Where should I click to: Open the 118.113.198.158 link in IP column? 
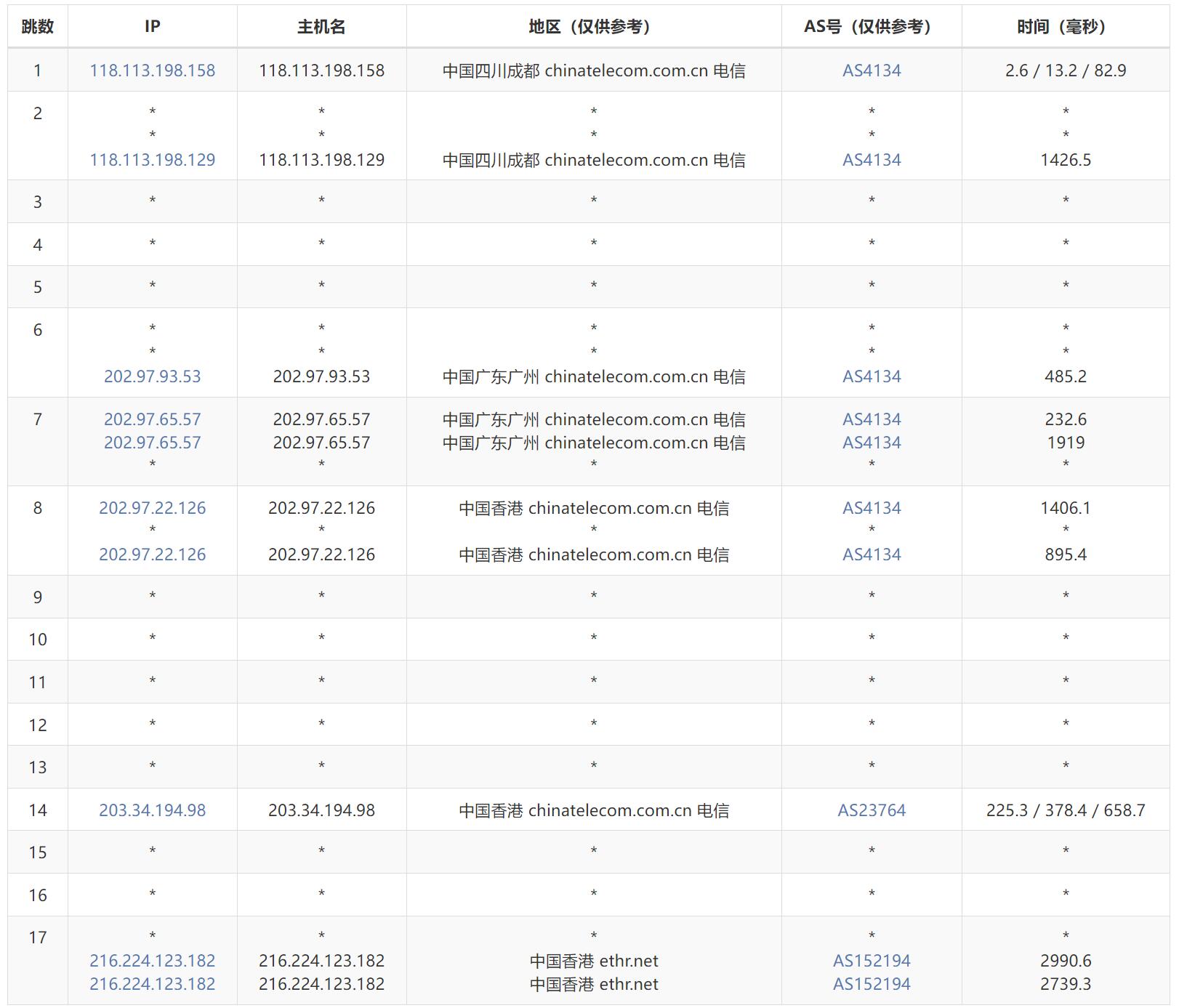click(x=153, y=70)
